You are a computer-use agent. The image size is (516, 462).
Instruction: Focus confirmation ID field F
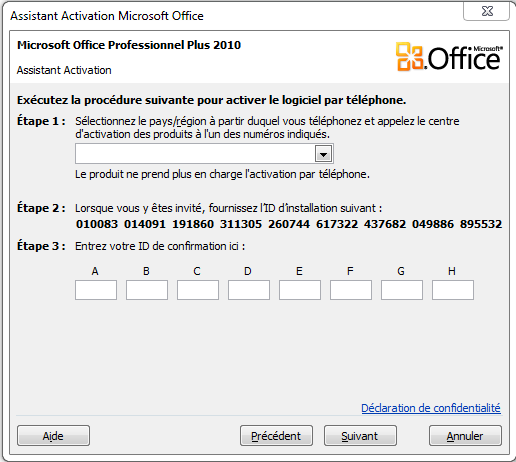click(x=351, y=290)
